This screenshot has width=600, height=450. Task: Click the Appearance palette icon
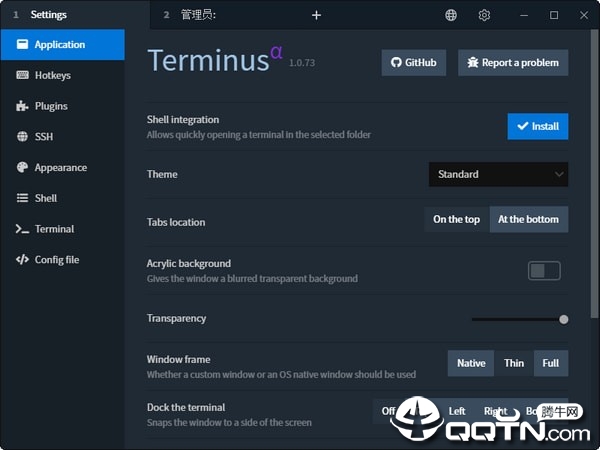[x=22, y=167]
